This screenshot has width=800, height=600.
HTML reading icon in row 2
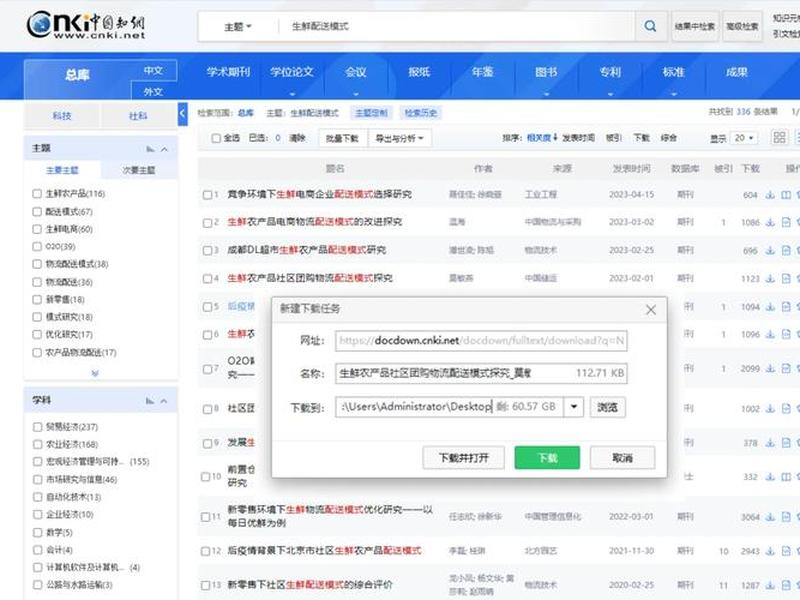coord(786,222)
